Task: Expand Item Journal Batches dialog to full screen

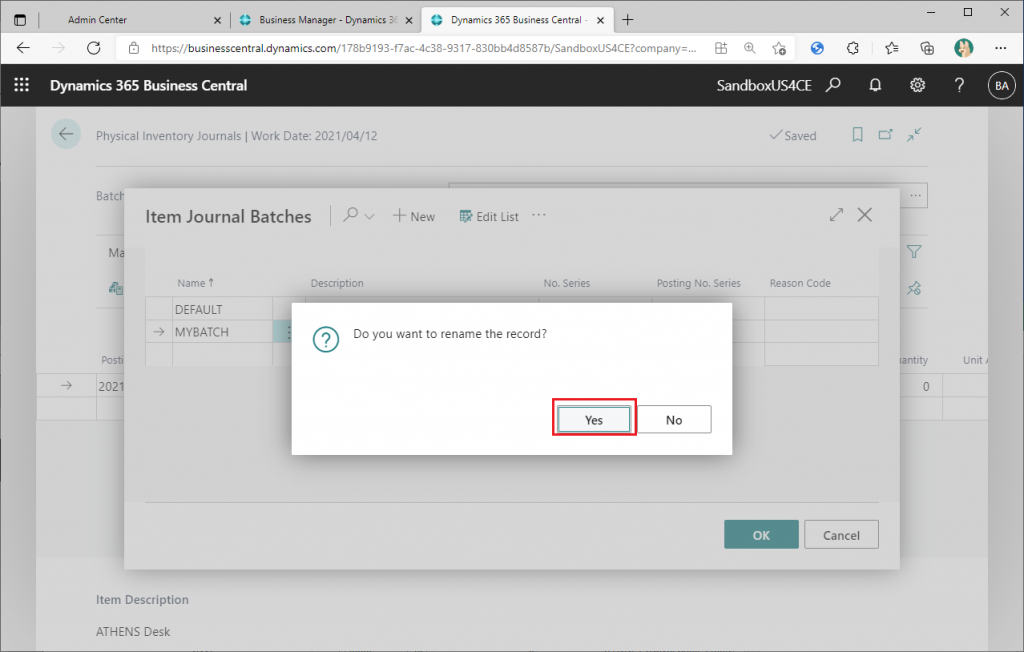Action: tap(836, 215)
